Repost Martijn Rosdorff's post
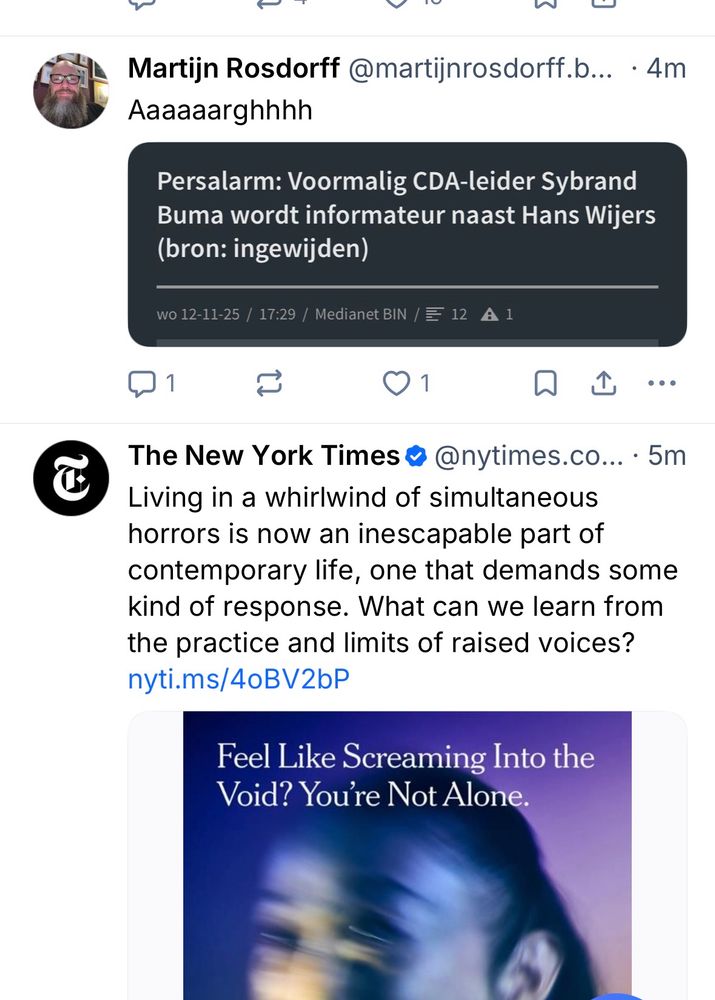Viewport: 715px width, 1000px height. (x=269, y=383)
